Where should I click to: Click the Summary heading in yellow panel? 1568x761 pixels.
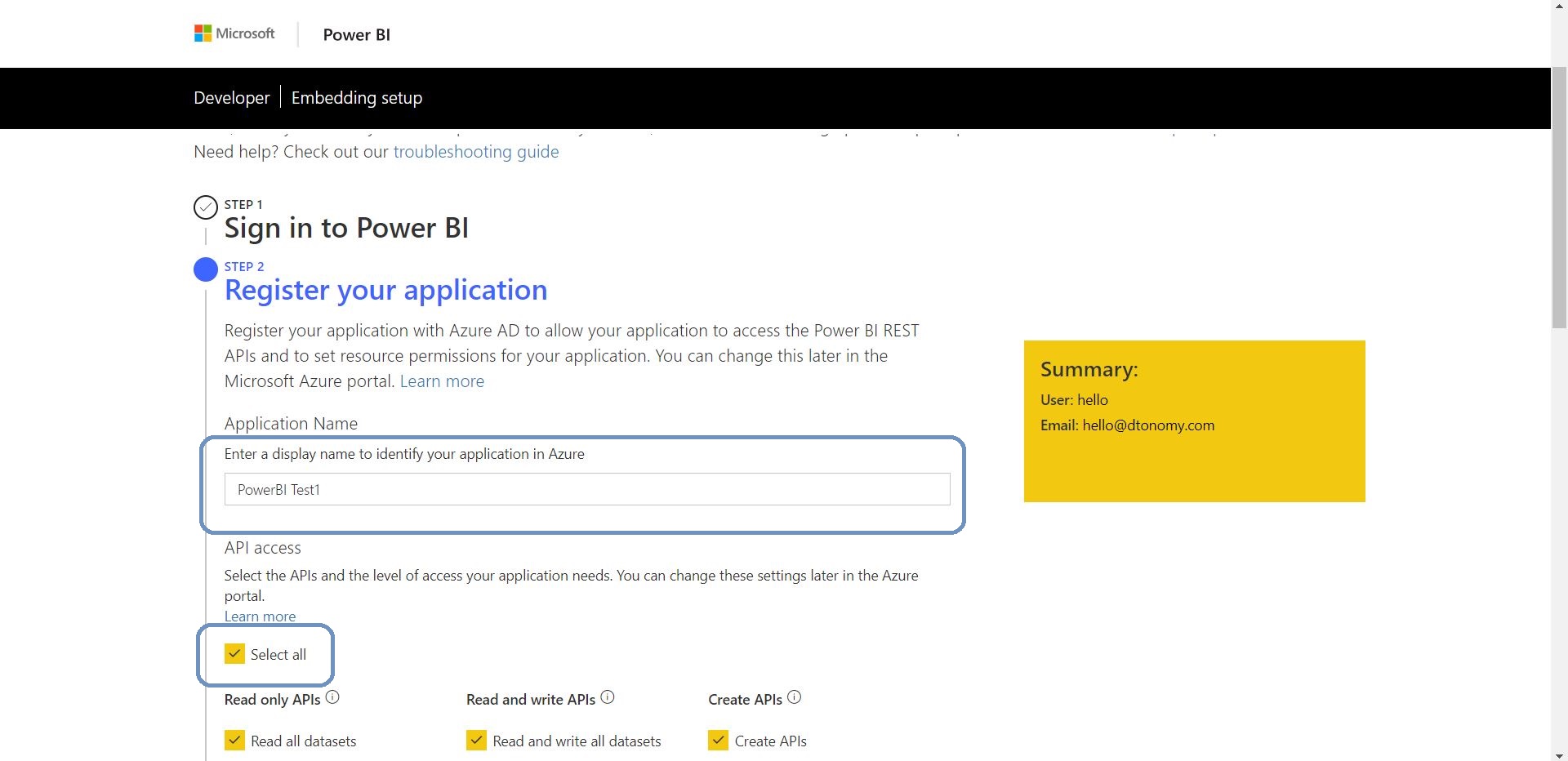pyautogui.click(x=1089, y=370)
